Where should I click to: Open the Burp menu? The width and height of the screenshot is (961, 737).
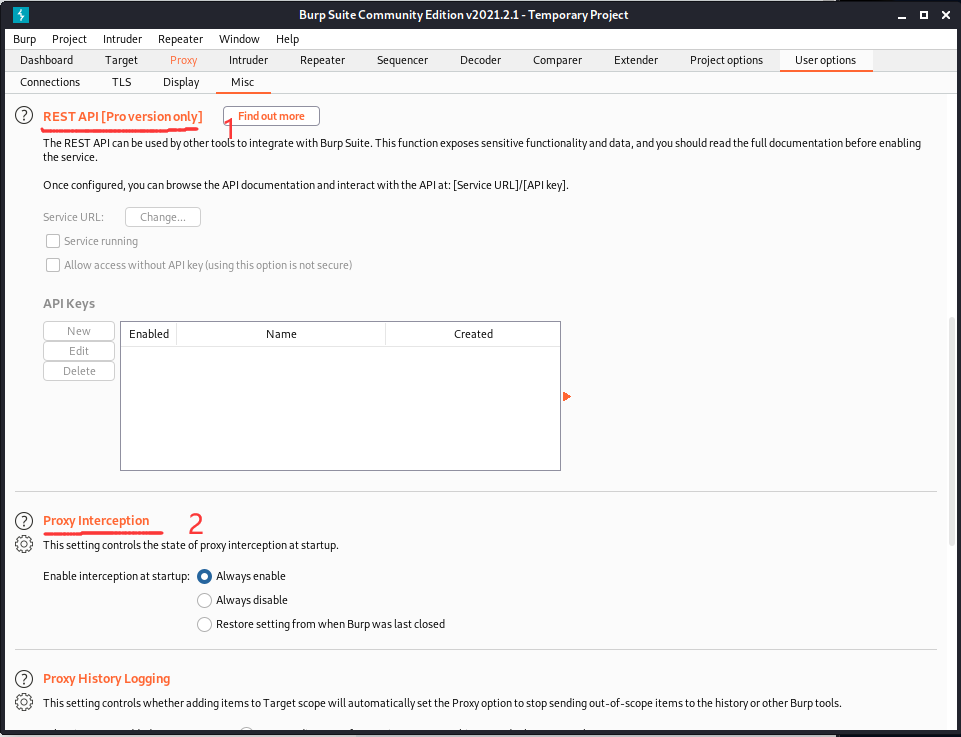[x=25, y=39]
